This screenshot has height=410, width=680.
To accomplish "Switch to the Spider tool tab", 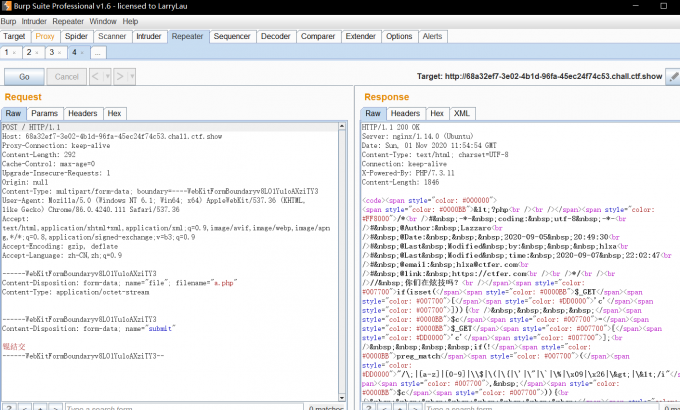I will tap(76, 36).
